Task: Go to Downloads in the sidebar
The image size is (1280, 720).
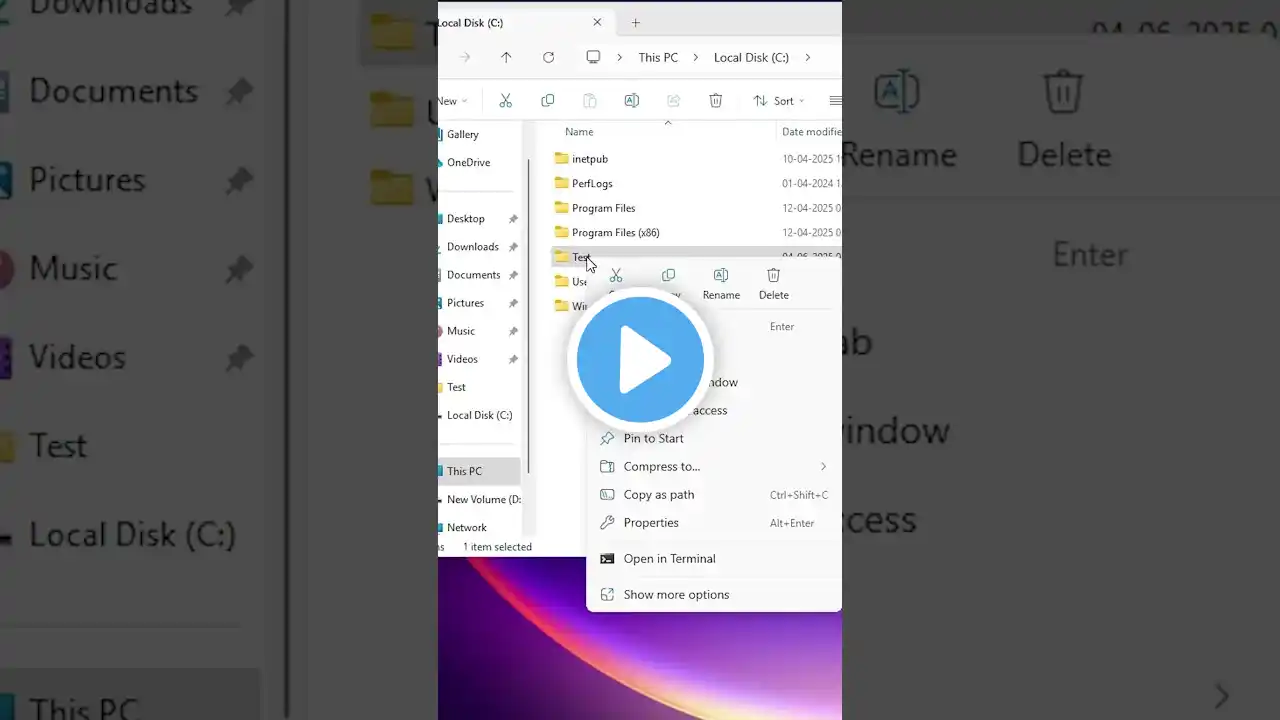Action: point(472,247)
